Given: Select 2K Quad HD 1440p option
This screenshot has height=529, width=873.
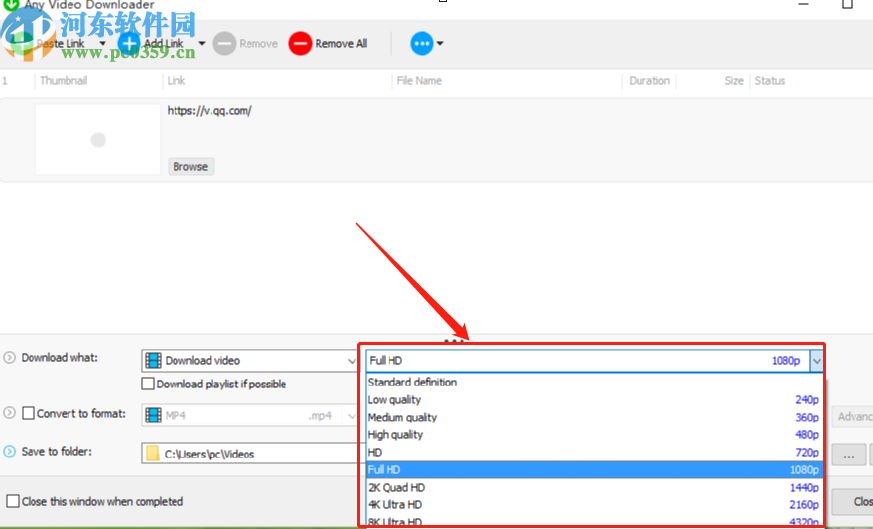Looking at the screenshot, I should [594, 487].
